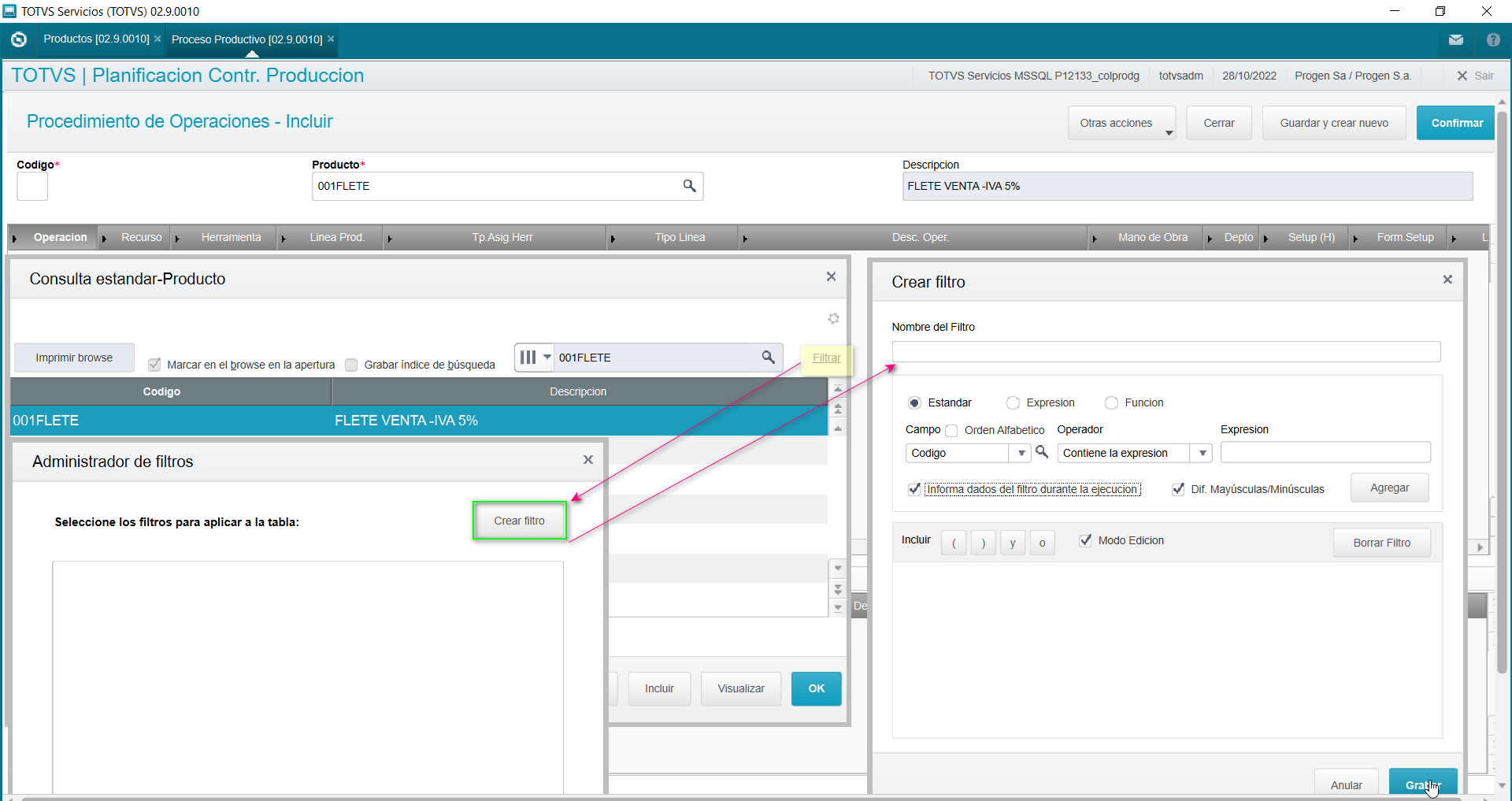The height and width of the screenshot is (801, 1512).
Task: Toggle 'Dif. Mayúsculas/Minúsculas' checkbox
Action: pyautogui.click(x=1178, y=489)
